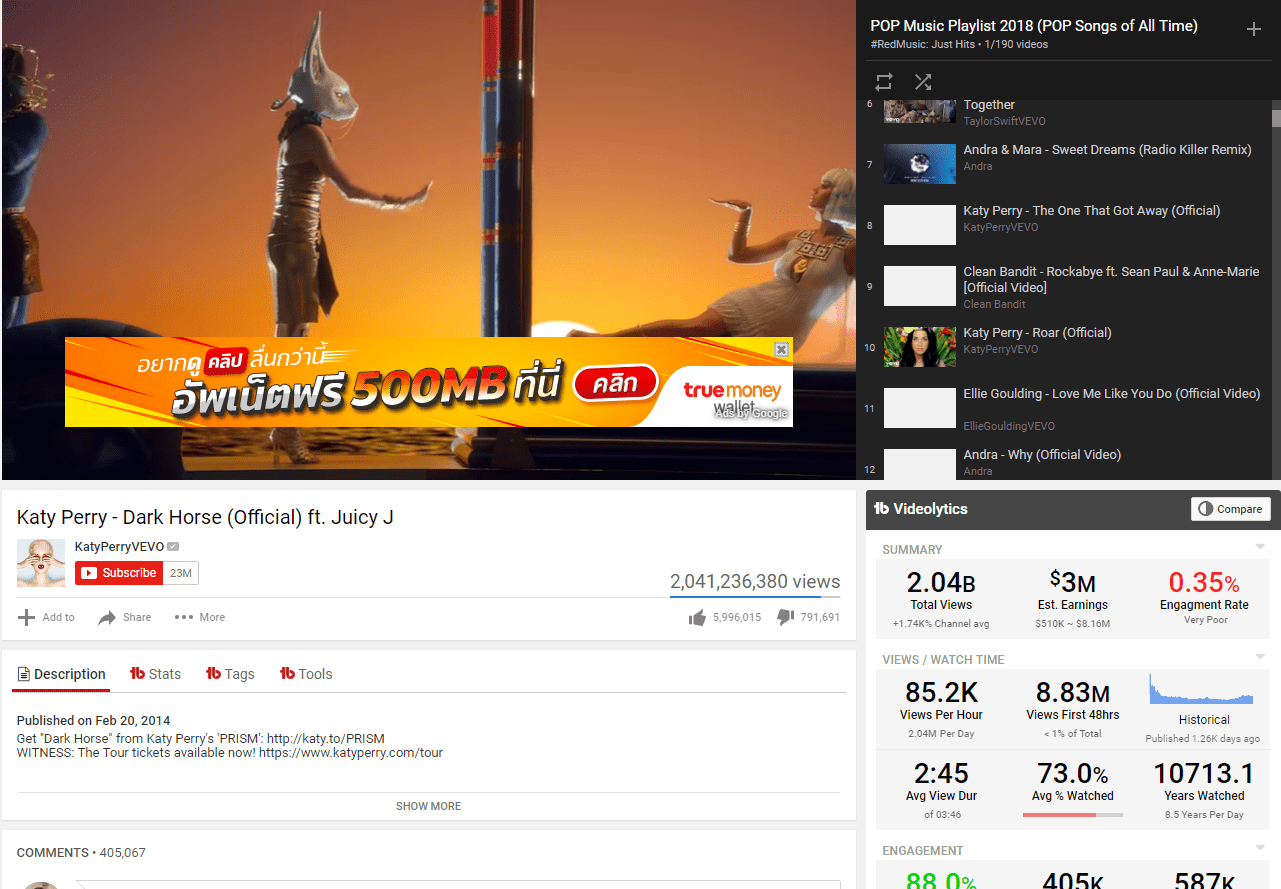Open the POP Music Playlist 2018 title

pos(1034,26)
